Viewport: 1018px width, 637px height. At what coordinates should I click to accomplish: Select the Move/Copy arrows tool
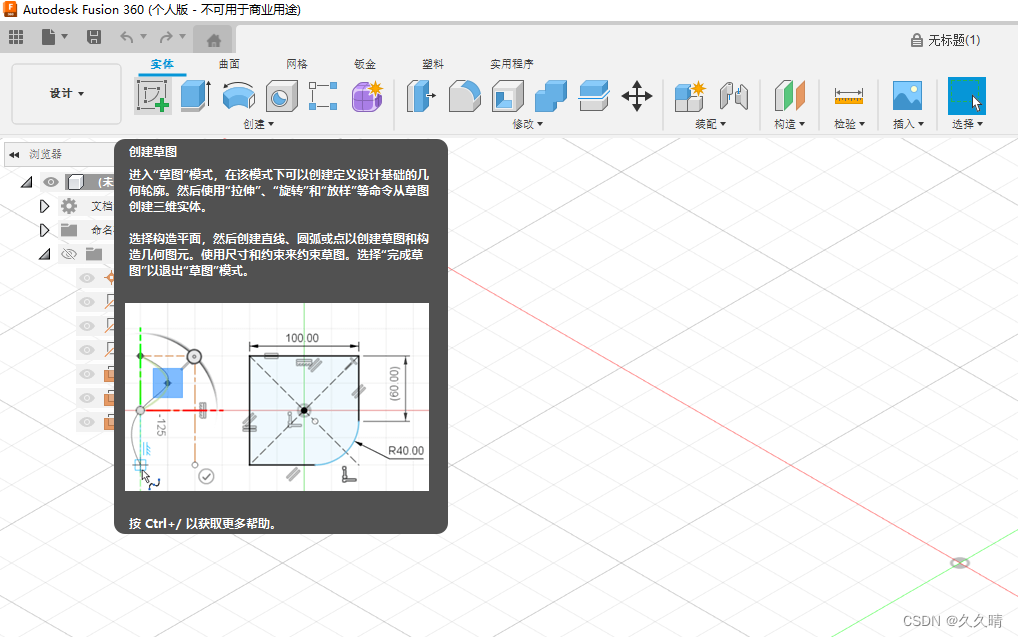(637, 96)
